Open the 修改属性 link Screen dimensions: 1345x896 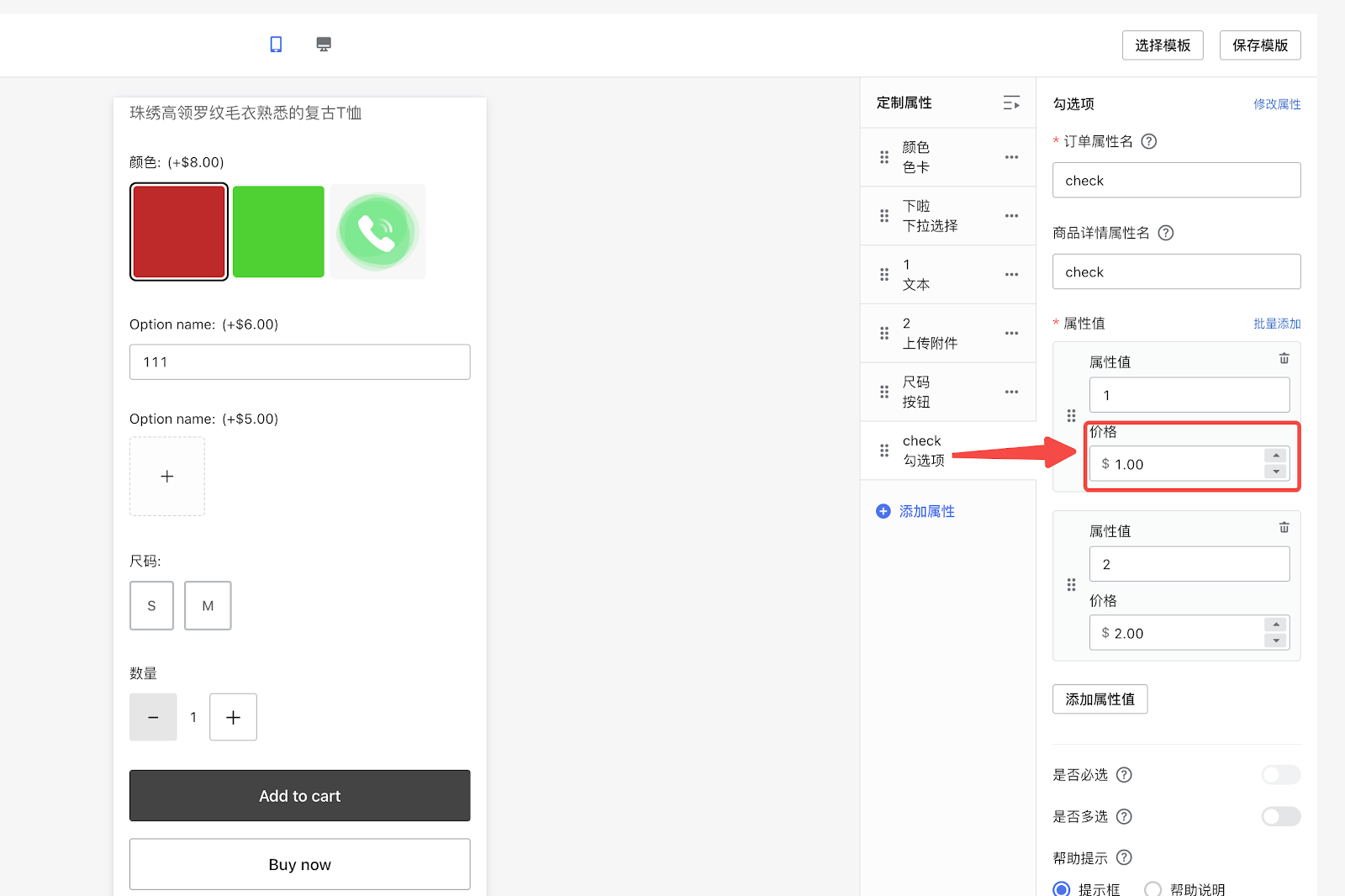point(1277,104)
